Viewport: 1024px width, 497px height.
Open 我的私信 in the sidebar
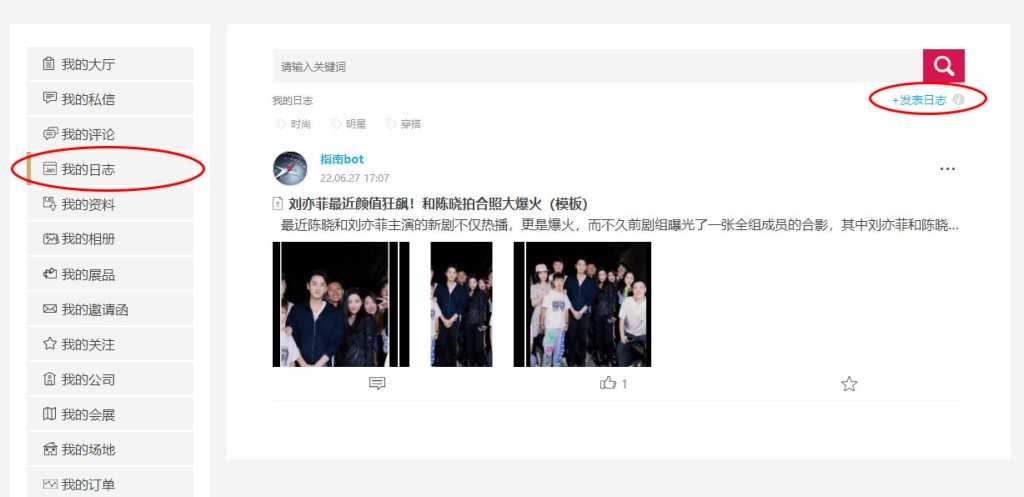coord(110,99)
